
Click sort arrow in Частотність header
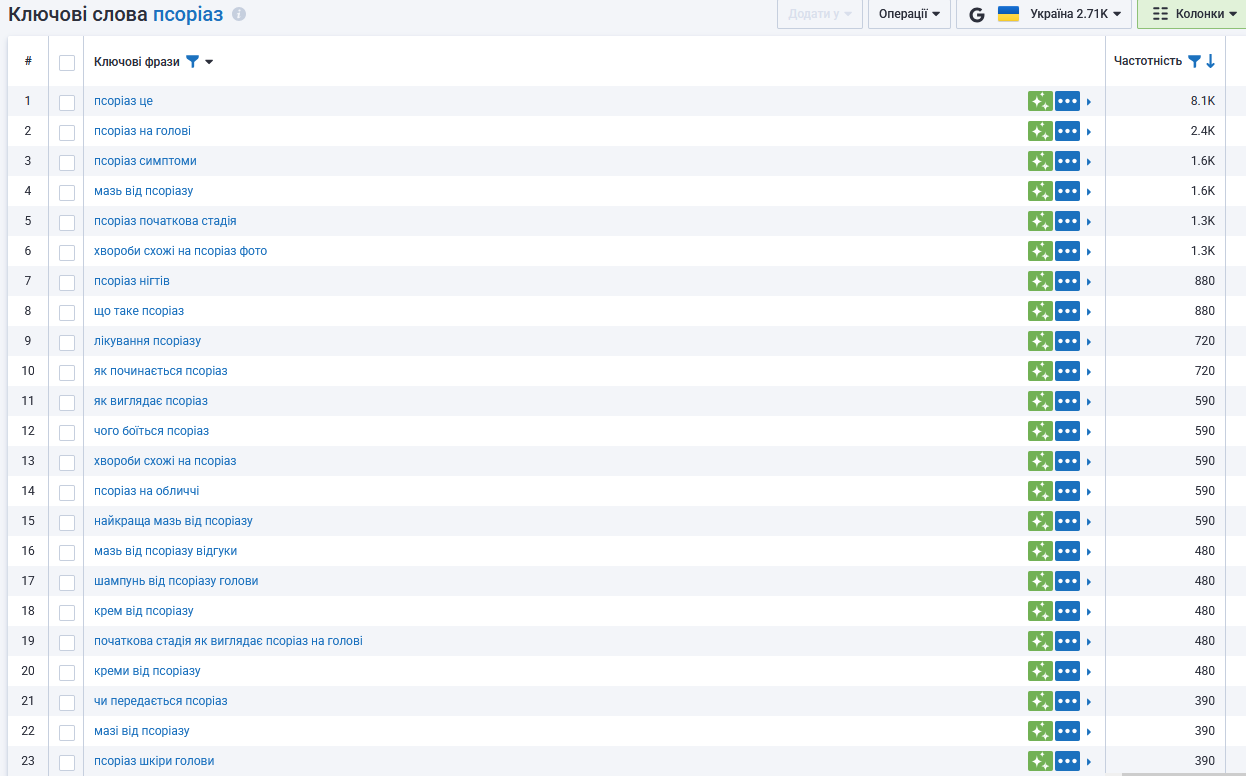click(x=1210, y=62)
